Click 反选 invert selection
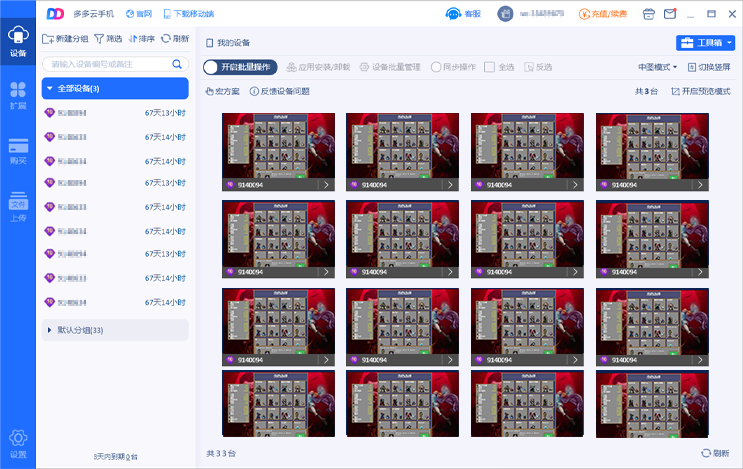 pos(538,67)
